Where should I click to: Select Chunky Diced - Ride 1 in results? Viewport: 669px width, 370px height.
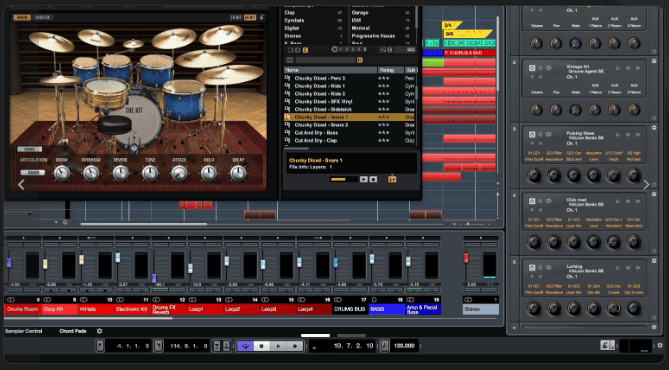pos(349,86)
